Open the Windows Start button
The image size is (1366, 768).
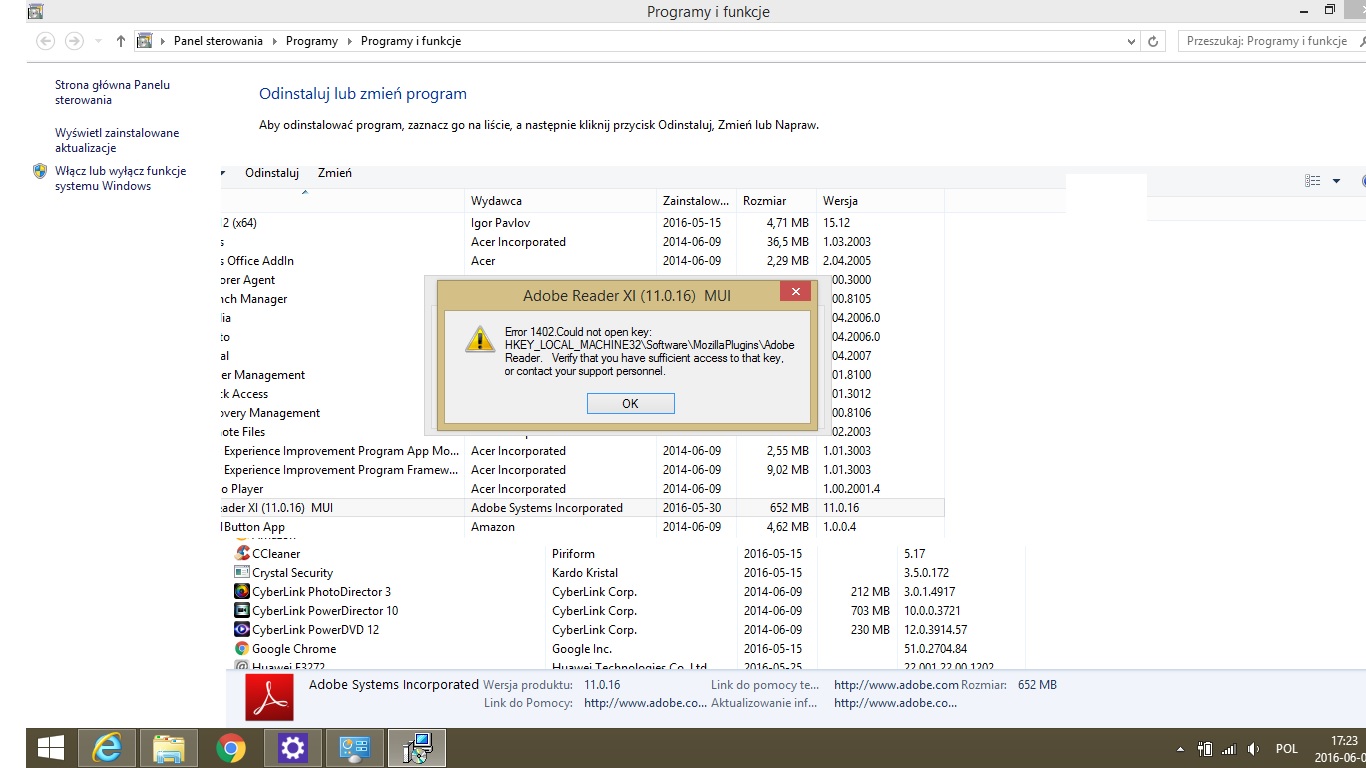51,747
